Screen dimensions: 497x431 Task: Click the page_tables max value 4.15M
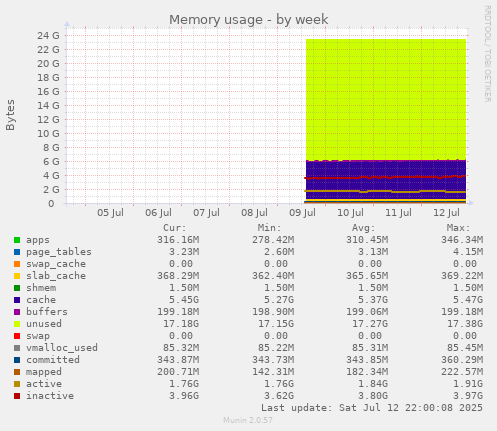pos(468,252)
